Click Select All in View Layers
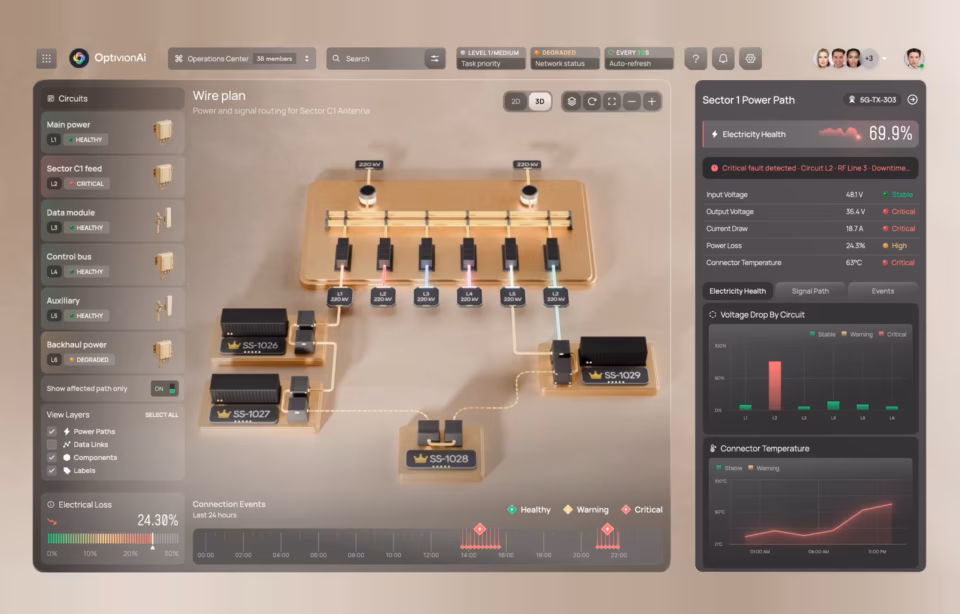 162,415
